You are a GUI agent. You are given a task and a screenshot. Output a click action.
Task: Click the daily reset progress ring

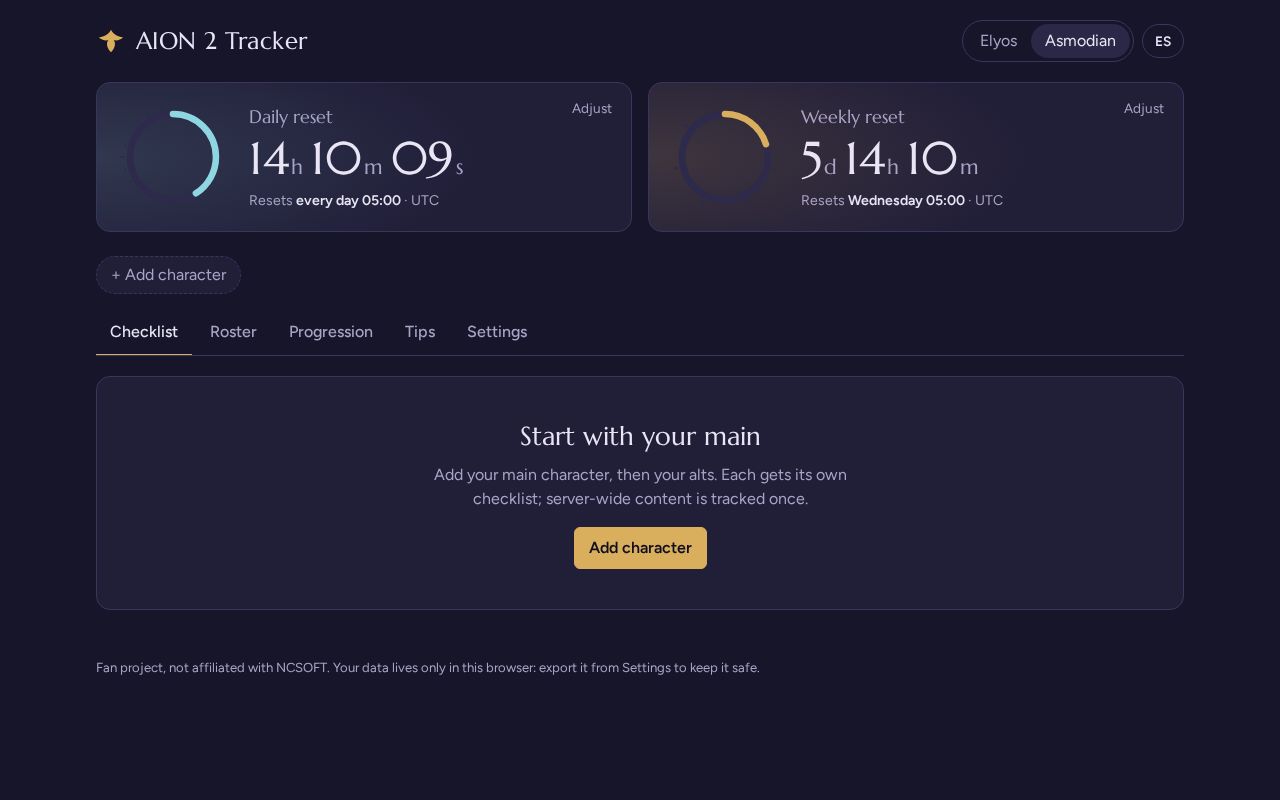(x=173, y=157)
